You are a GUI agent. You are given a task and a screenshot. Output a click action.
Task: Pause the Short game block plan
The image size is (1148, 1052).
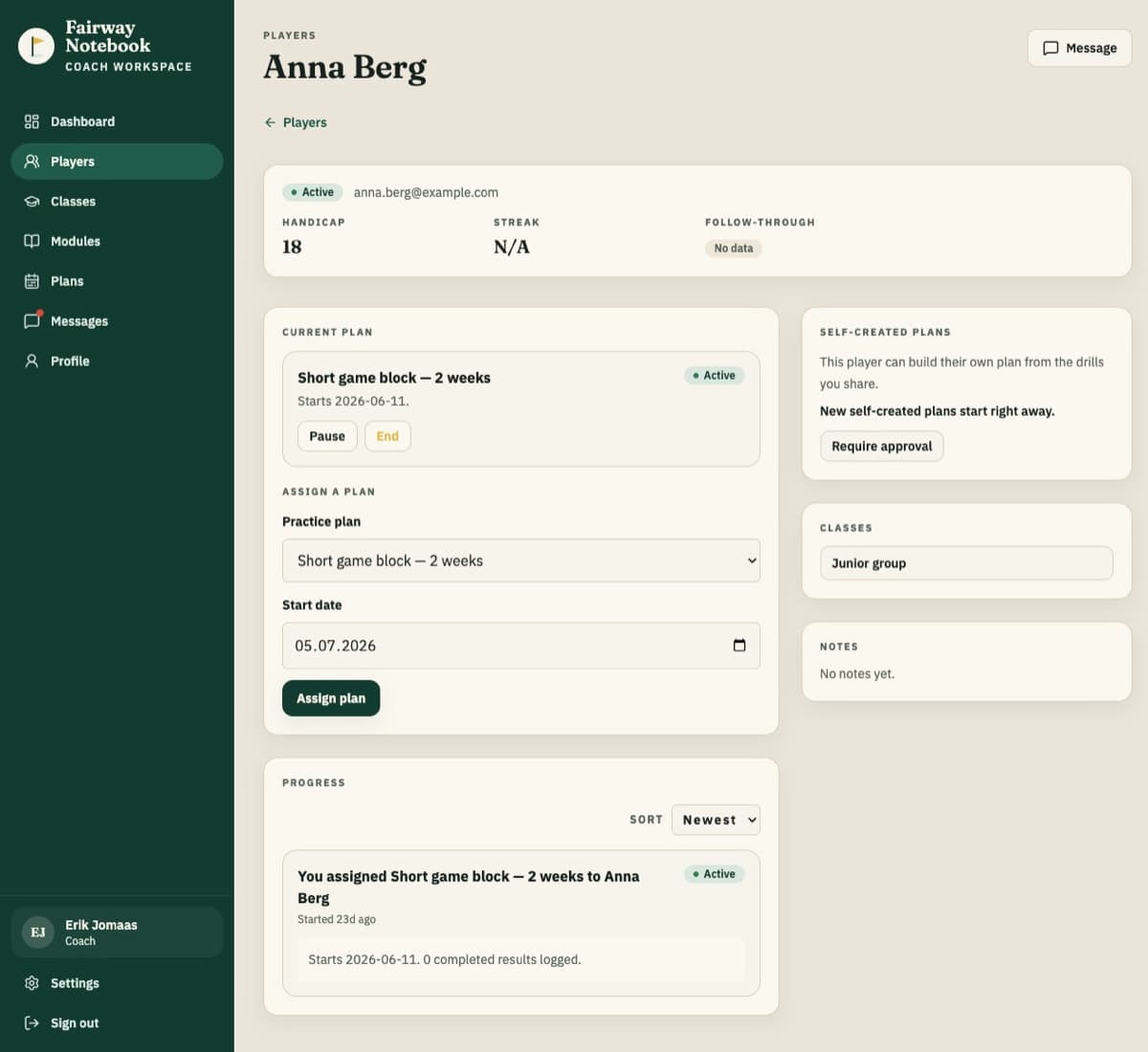327,436
